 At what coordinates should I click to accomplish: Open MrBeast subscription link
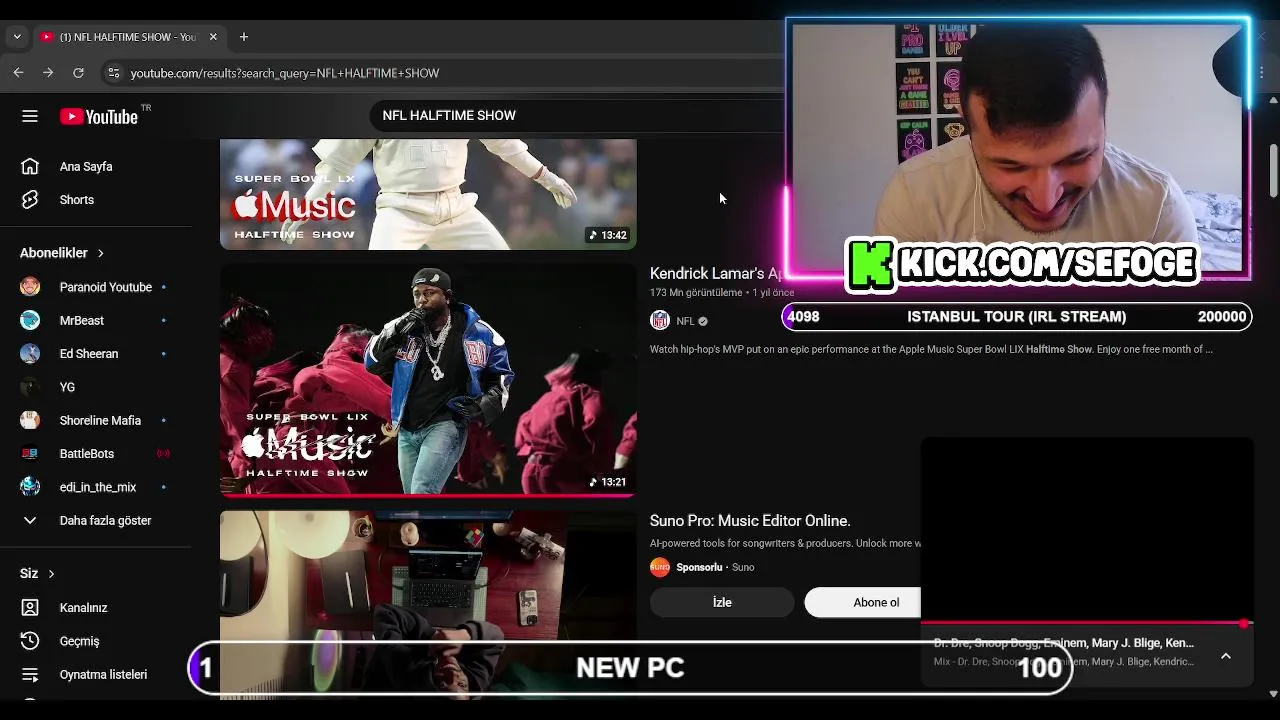coord(82,320)
